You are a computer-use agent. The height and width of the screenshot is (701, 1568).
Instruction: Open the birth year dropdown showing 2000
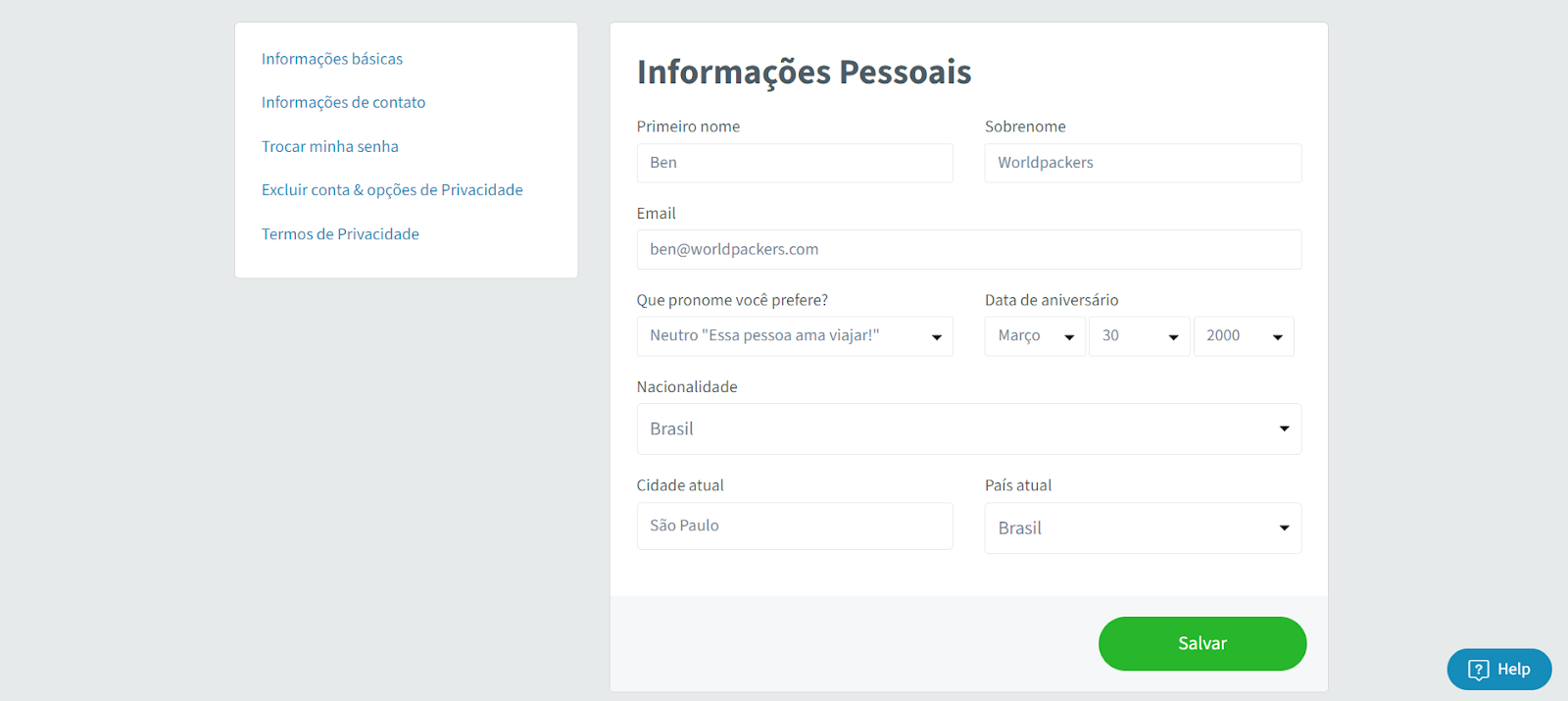(x=1244, y=336)
